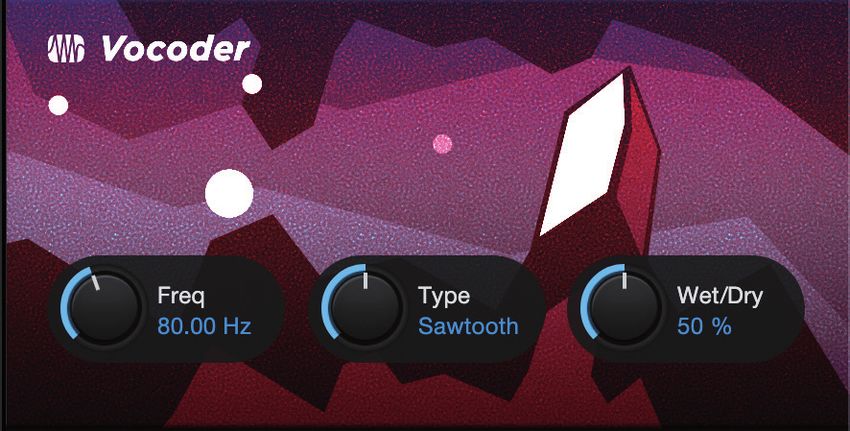Click the white pointer on Type knob
This screenshot has height=431, width=850.
click(365, 281)
